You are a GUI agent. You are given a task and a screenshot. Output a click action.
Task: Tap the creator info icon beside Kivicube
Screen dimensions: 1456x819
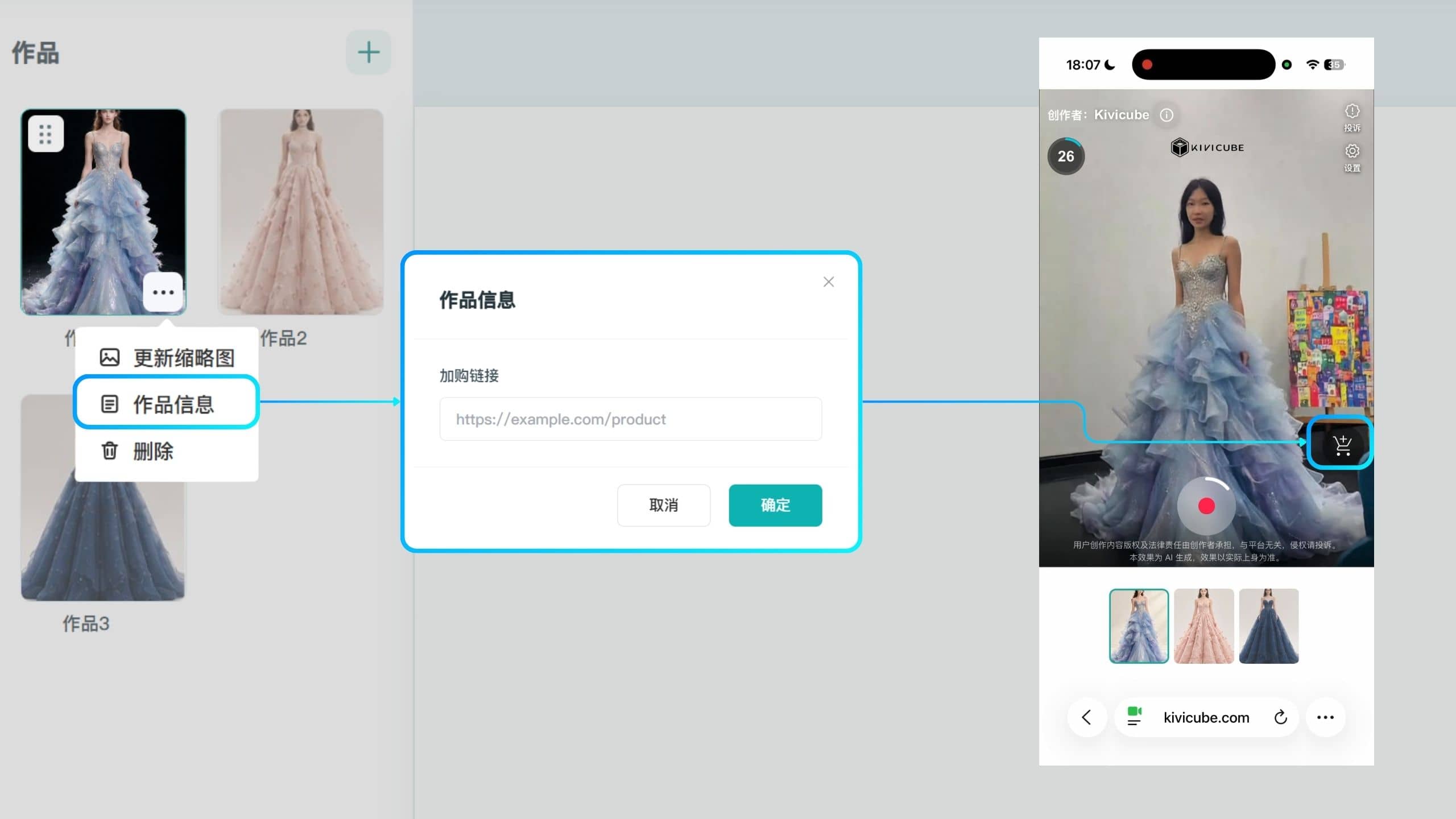[x=1167, y=115]
